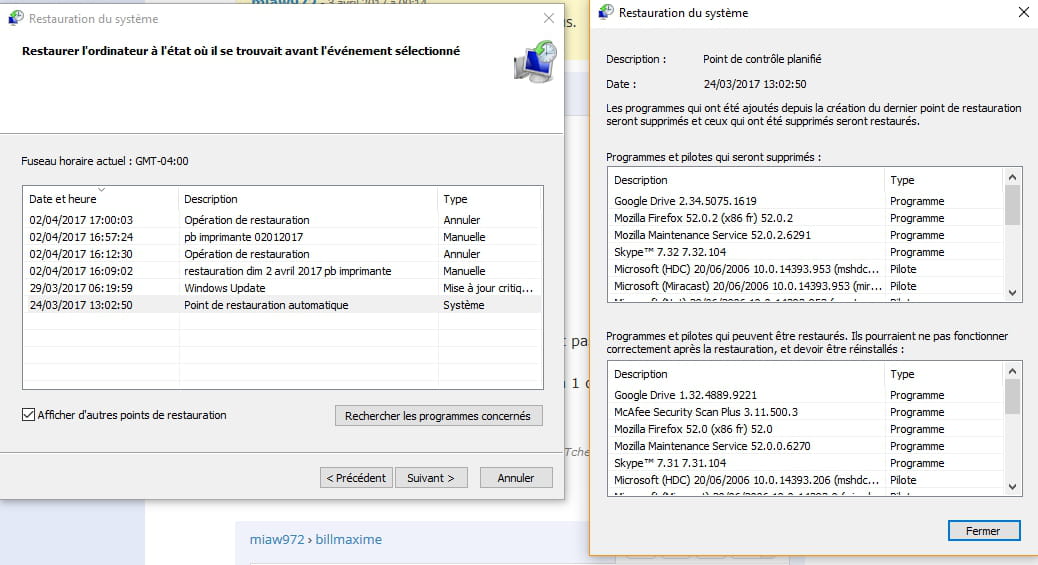Sort by the Date et heure column header
1038x565 pixels.
point(101,199)
